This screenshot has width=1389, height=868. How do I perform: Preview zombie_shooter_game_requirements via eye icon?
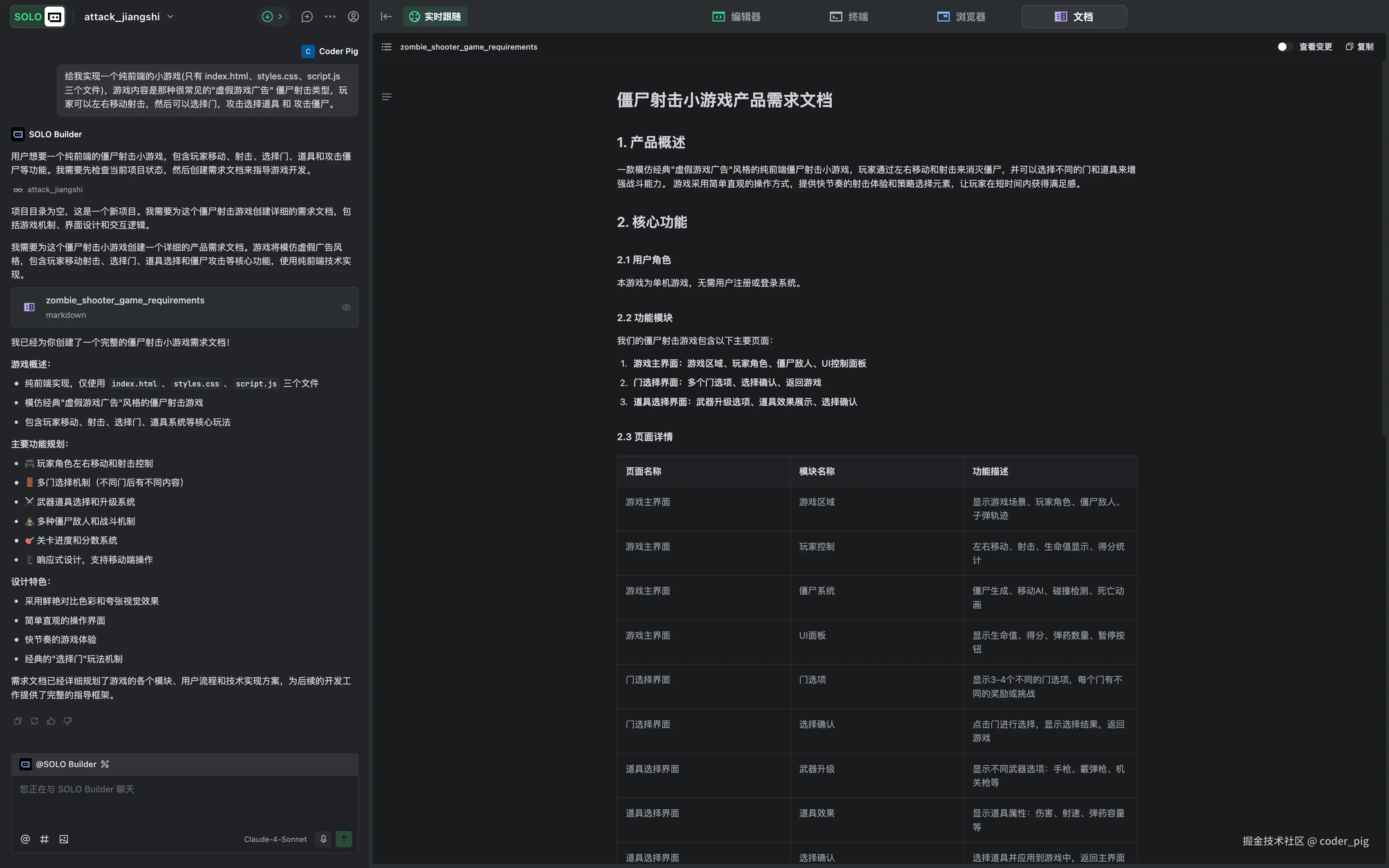click(346, 308)
